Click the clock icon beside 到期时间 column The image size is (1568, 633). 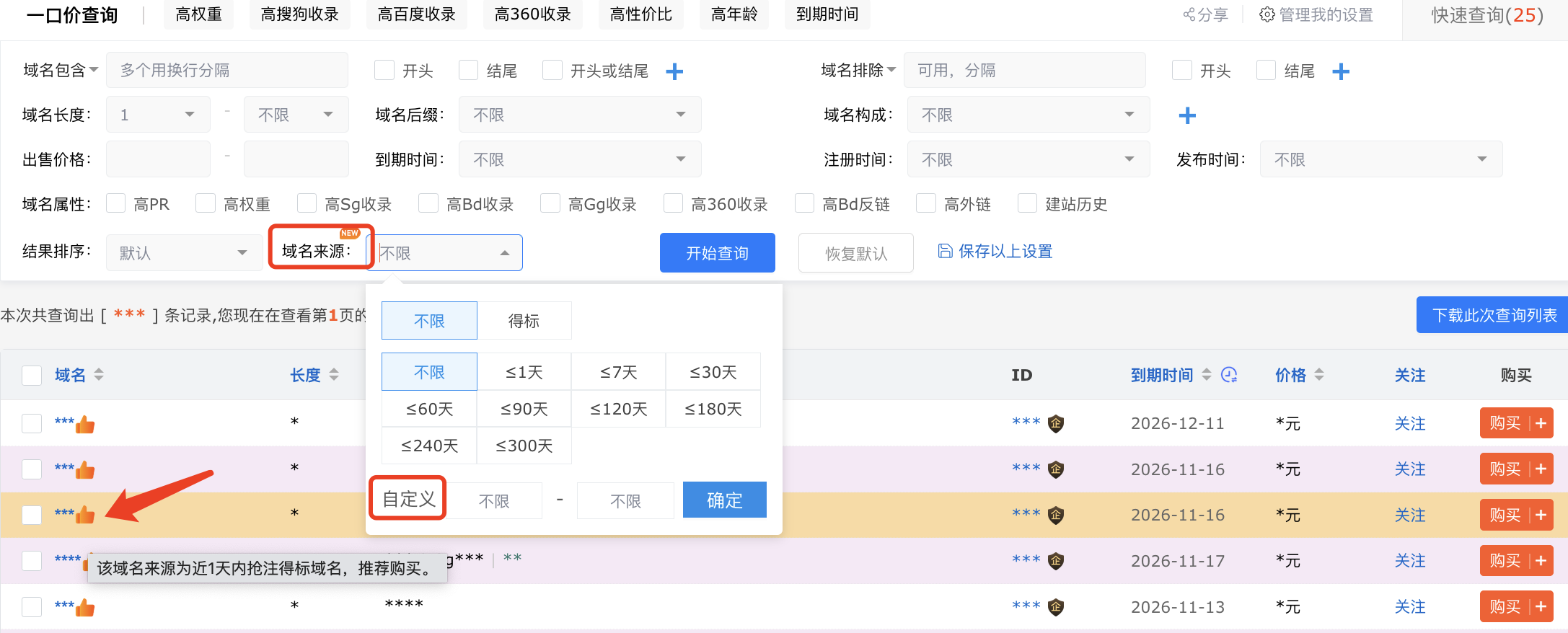point(1229,375)
